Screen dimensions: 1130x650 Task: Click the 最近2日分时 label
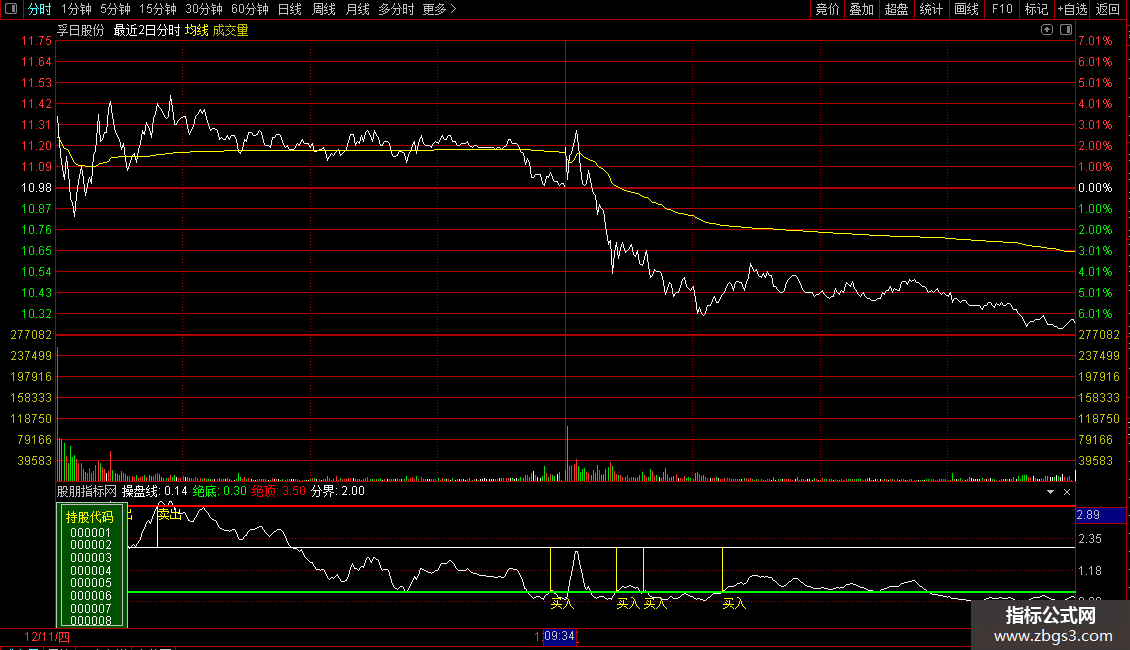click(x=146, y=30)
